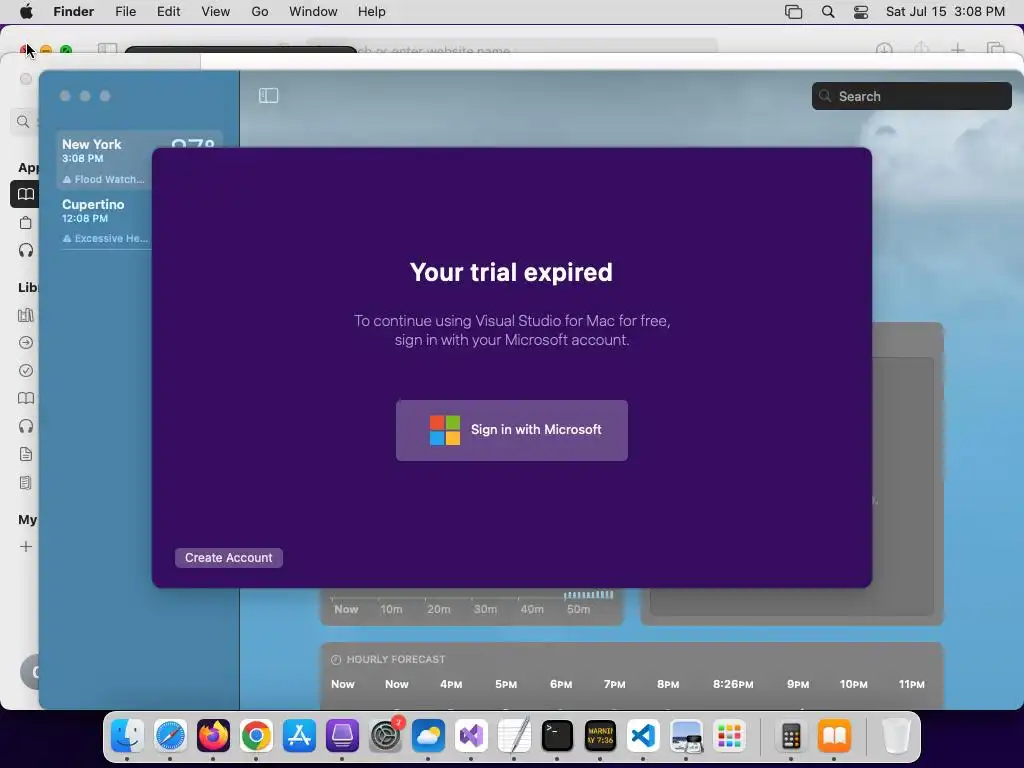This screenshot has height=768, width=1024.
Task: Open the Apple menu
Action: (26, 11)
